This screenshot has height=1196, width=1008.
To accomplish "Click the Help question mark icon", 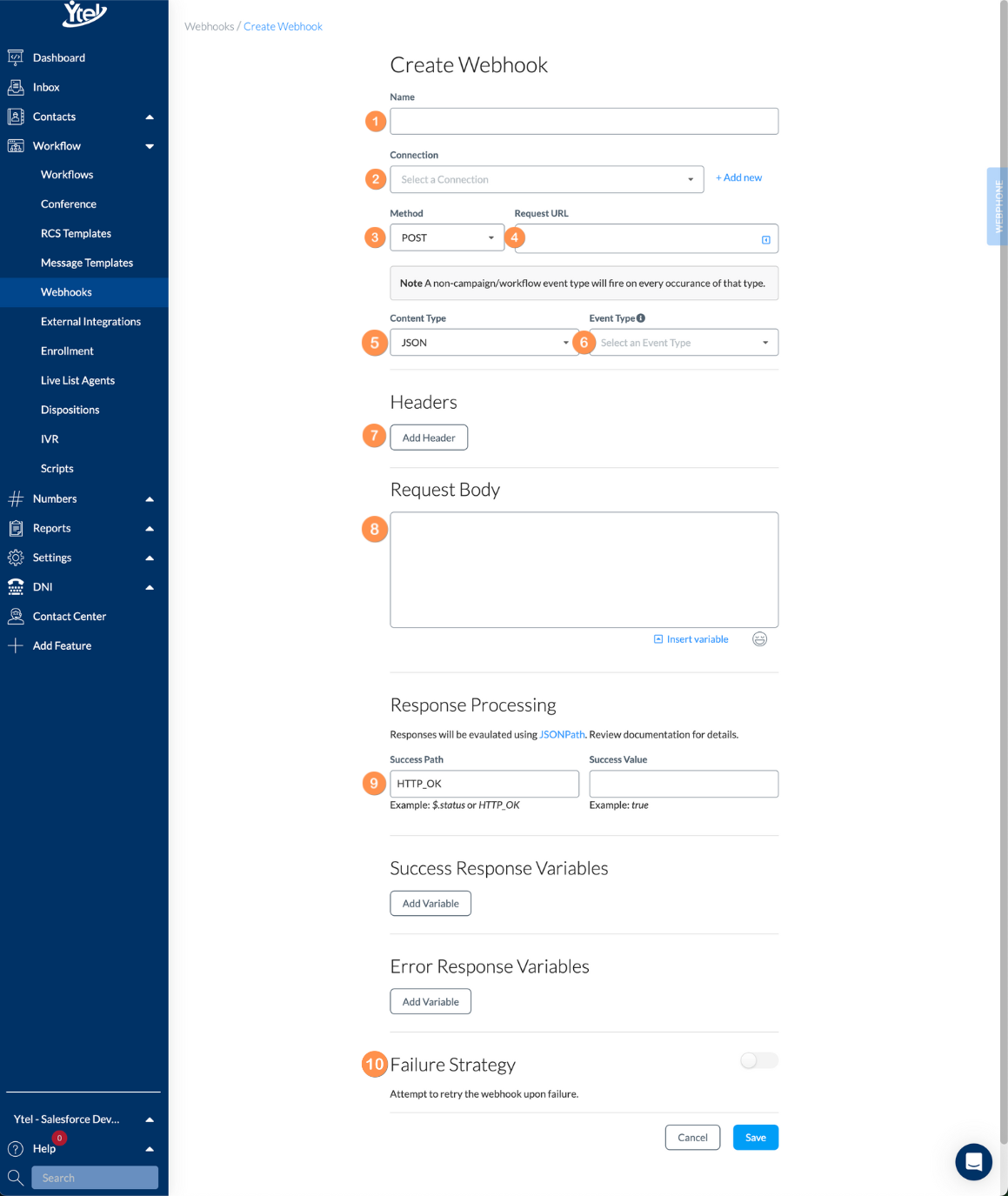I will tap(16, 1149).
